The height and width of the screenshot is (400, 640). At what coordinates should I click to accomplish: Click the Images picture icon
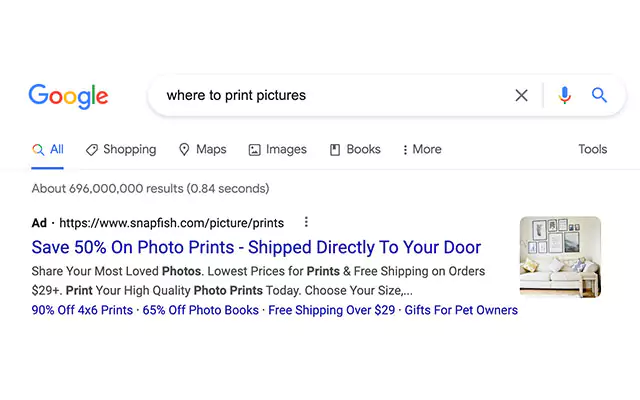coord(255,150)
